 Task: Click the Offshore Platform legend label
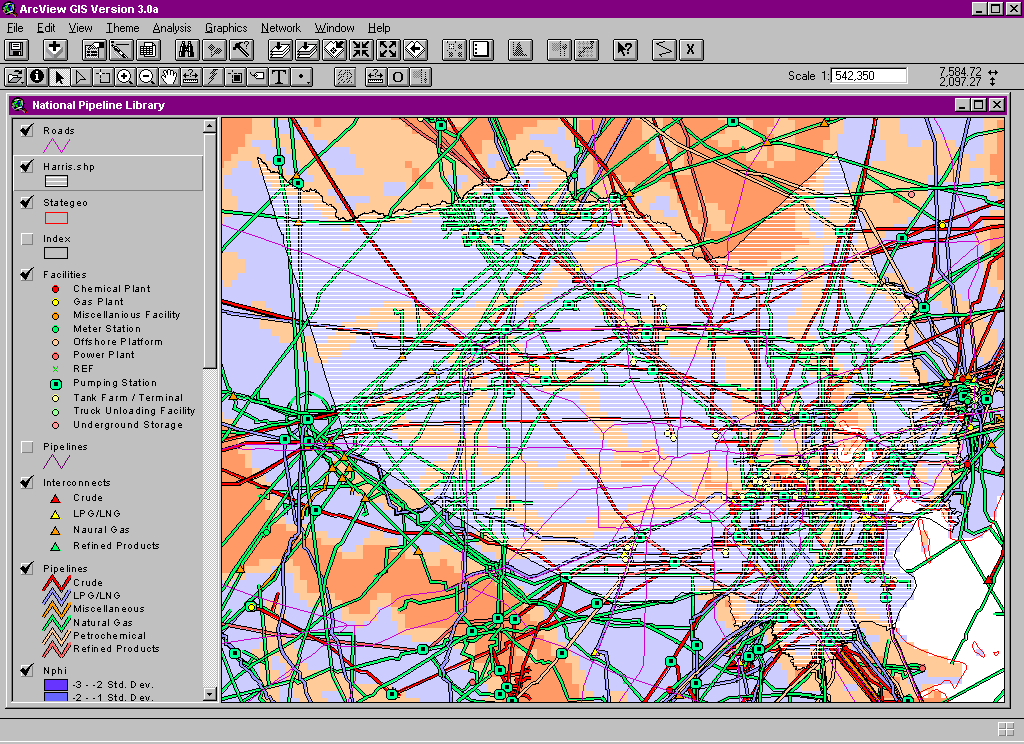(118, 342)
